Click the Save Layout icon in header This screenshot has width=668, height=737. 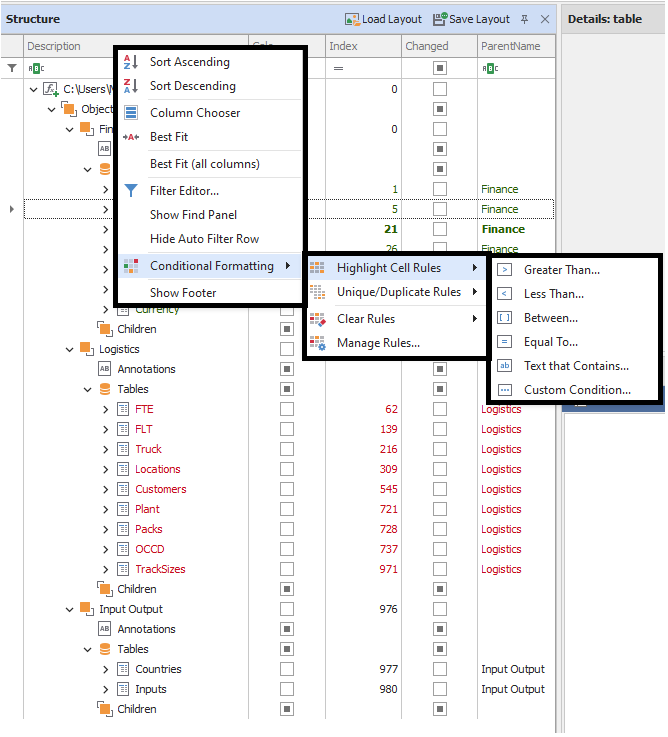coord(440,19)
